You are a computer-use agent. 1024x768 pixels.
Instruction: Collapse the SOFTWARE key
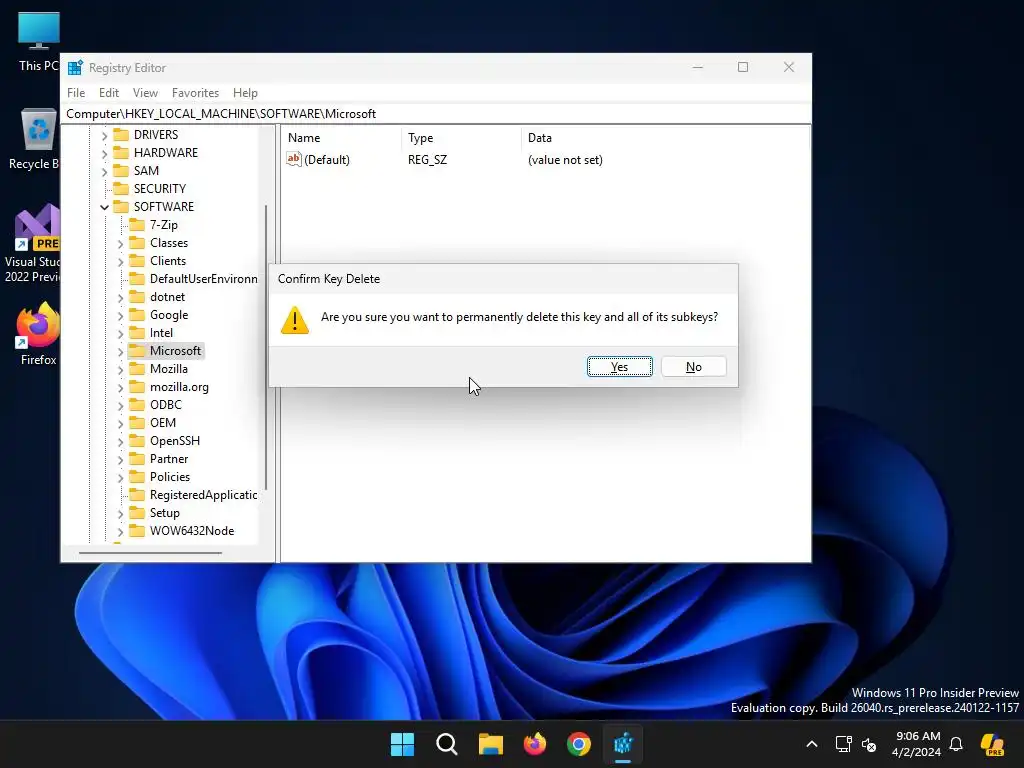(104, 207)
